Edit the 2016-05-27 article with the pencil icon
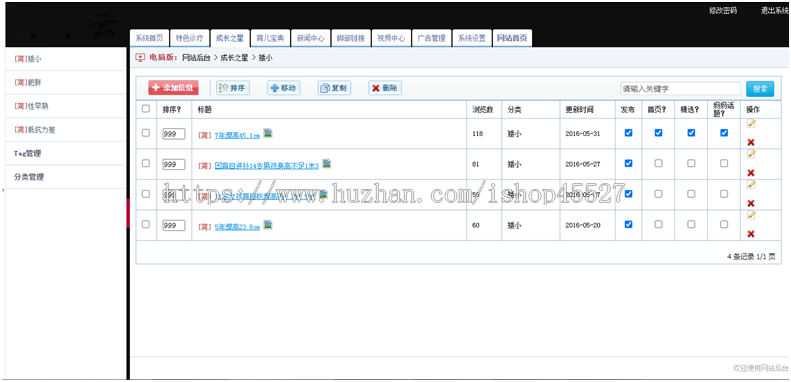 (751, 154)
